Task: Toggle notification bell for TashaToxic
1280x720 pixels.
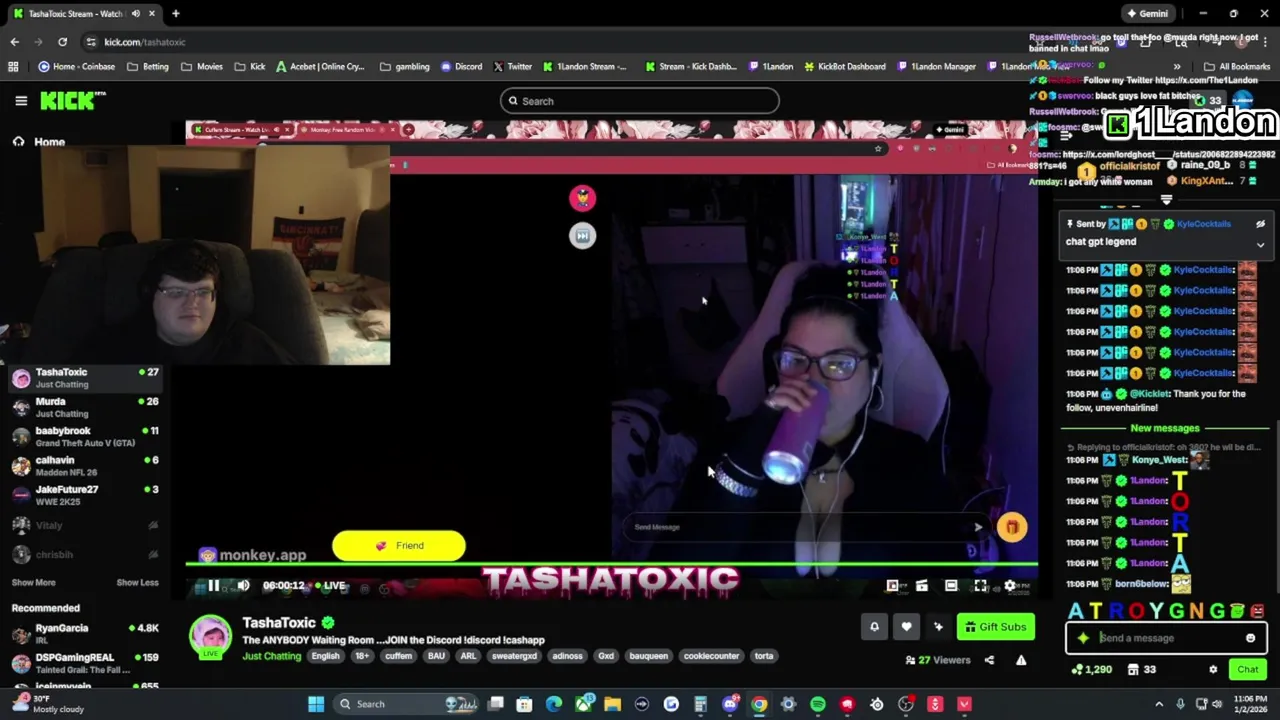Action: tap(874, 627)
